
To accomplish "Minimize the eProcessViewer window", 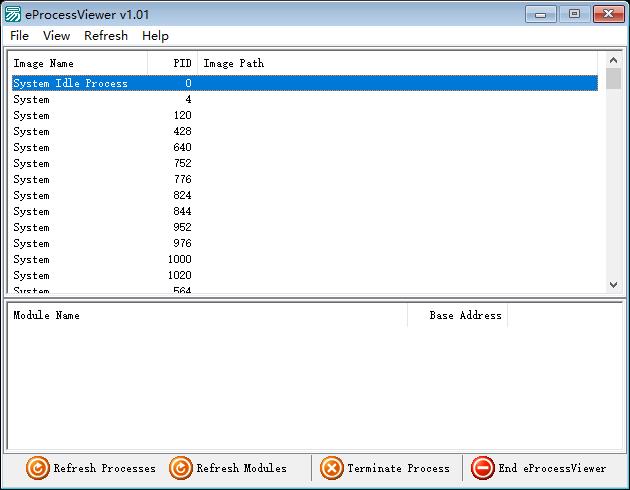I will coord(541,14).
